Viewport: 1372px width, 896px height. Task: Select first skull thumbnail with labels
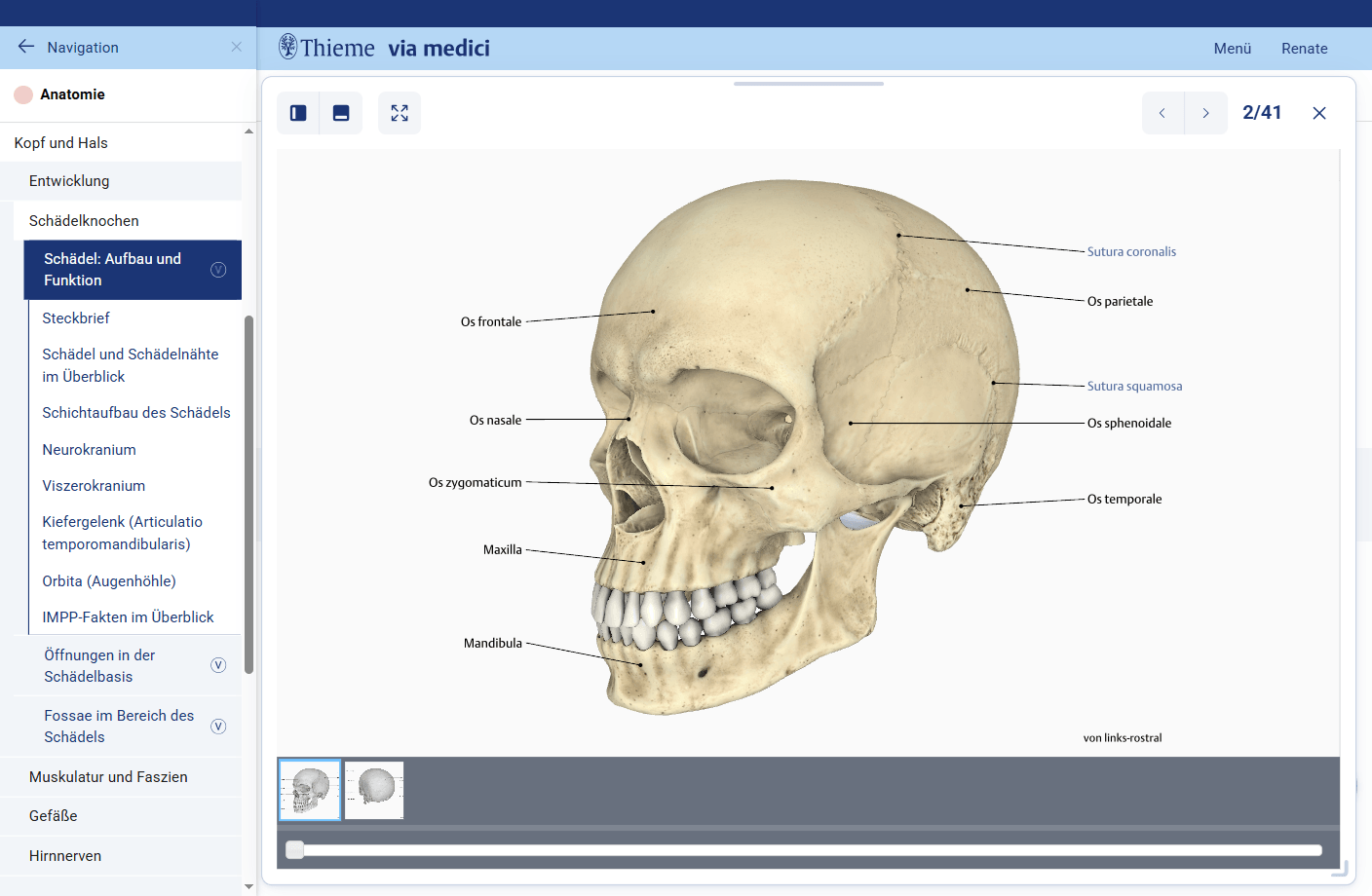coord(310,790)
